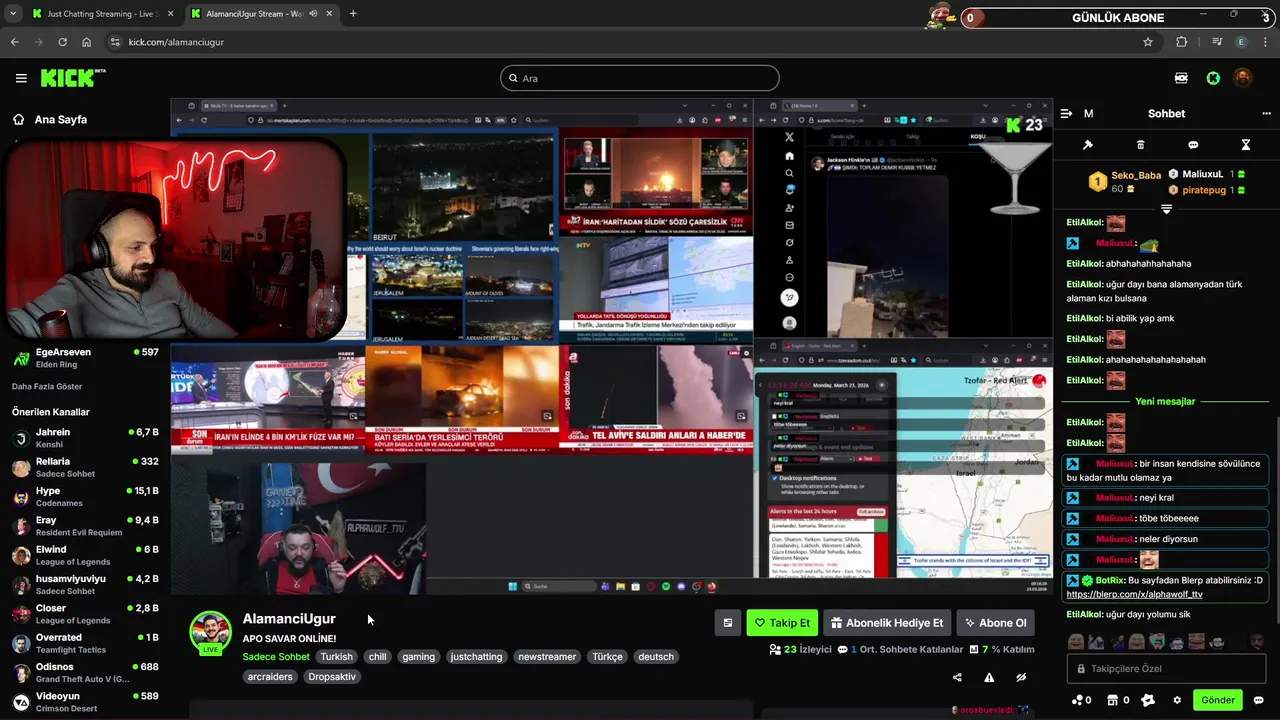Open Eray channel playing Resident Evil Requiem
Image resolution: width=1280 pixels, height=720 pixels.
click(x=85, y=526)
